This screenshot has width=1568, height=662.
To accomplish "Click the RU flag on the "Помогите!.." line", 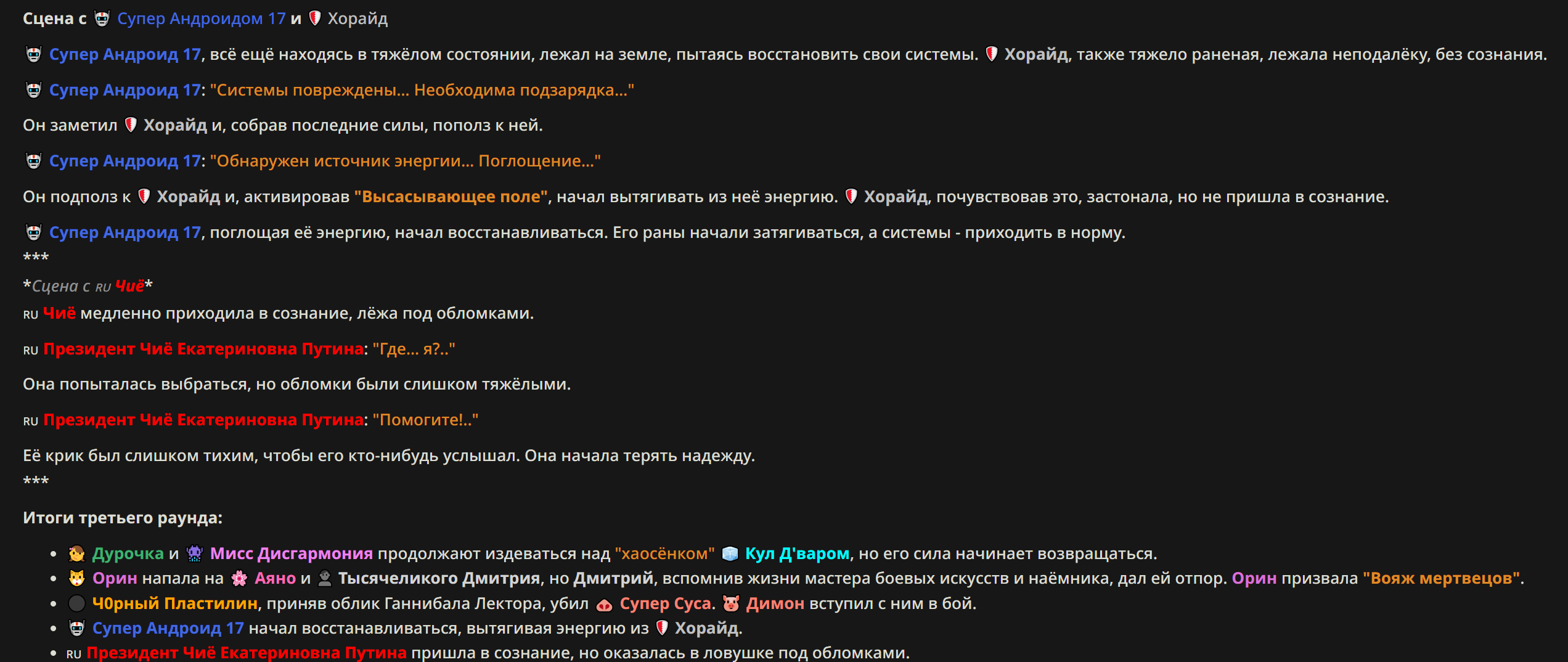I will click(x=31, y=421).
